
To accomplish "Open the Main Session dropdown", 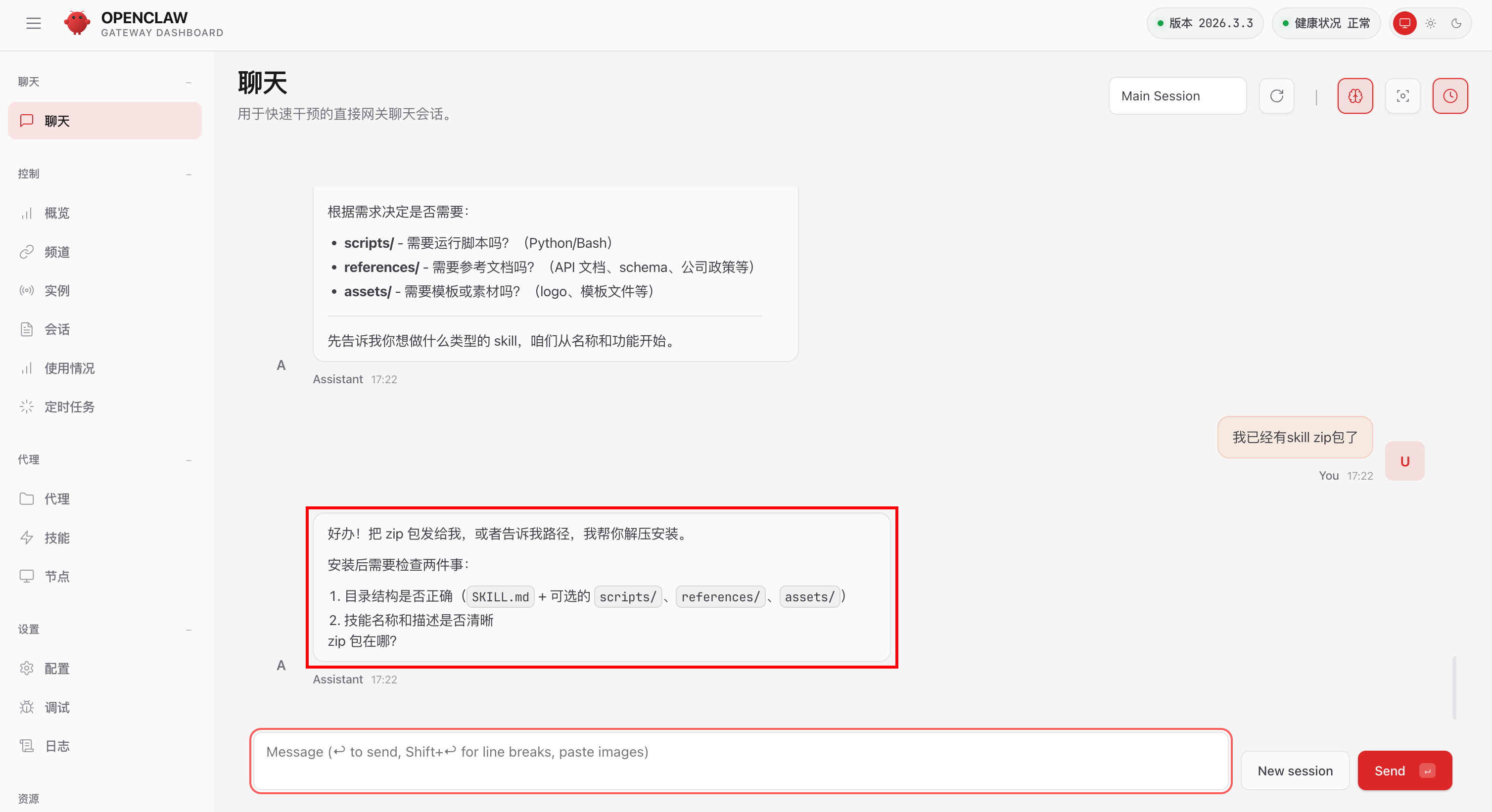I will tap(1177, 96).
